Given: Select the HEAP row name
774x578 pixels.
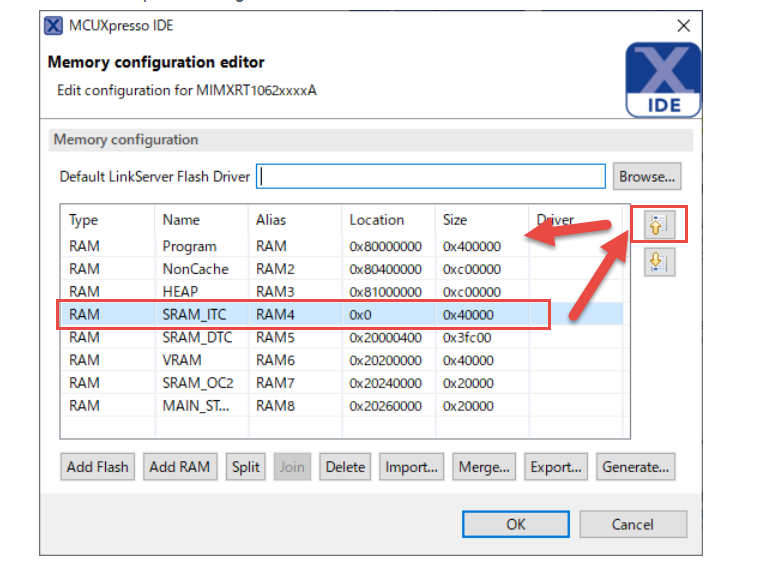Looking at the screenshot, I should [180, 292].
